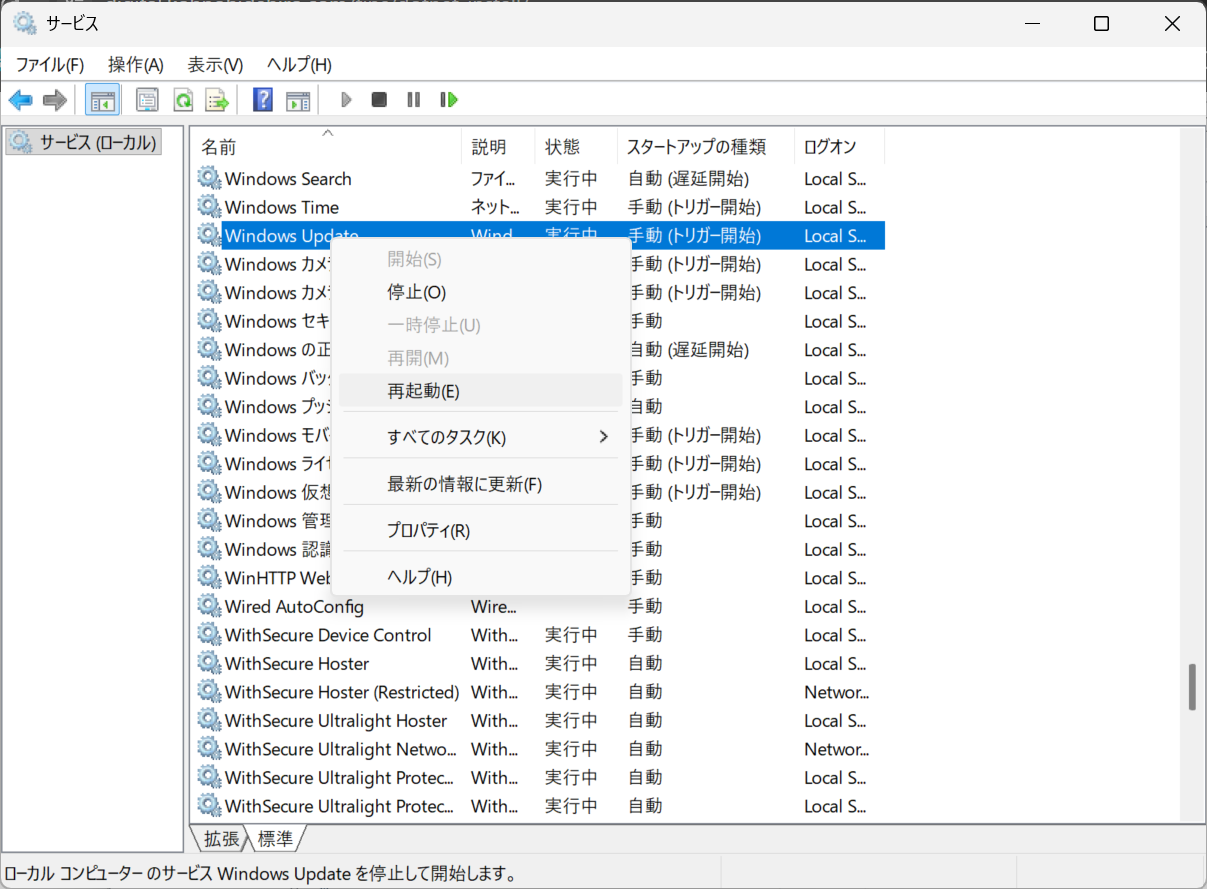Open the blue help question mark icon
The image size is (1207, 889).
click(263, 100)
